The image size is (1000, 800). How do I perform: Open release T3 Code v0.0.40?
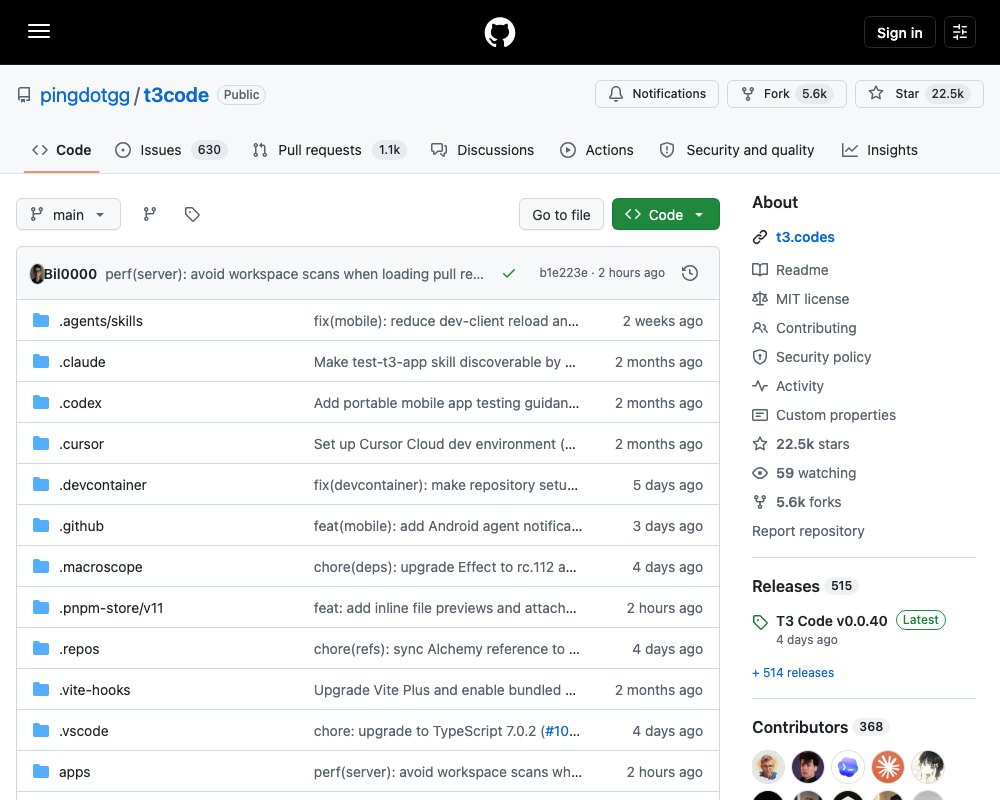pos(831,621)
